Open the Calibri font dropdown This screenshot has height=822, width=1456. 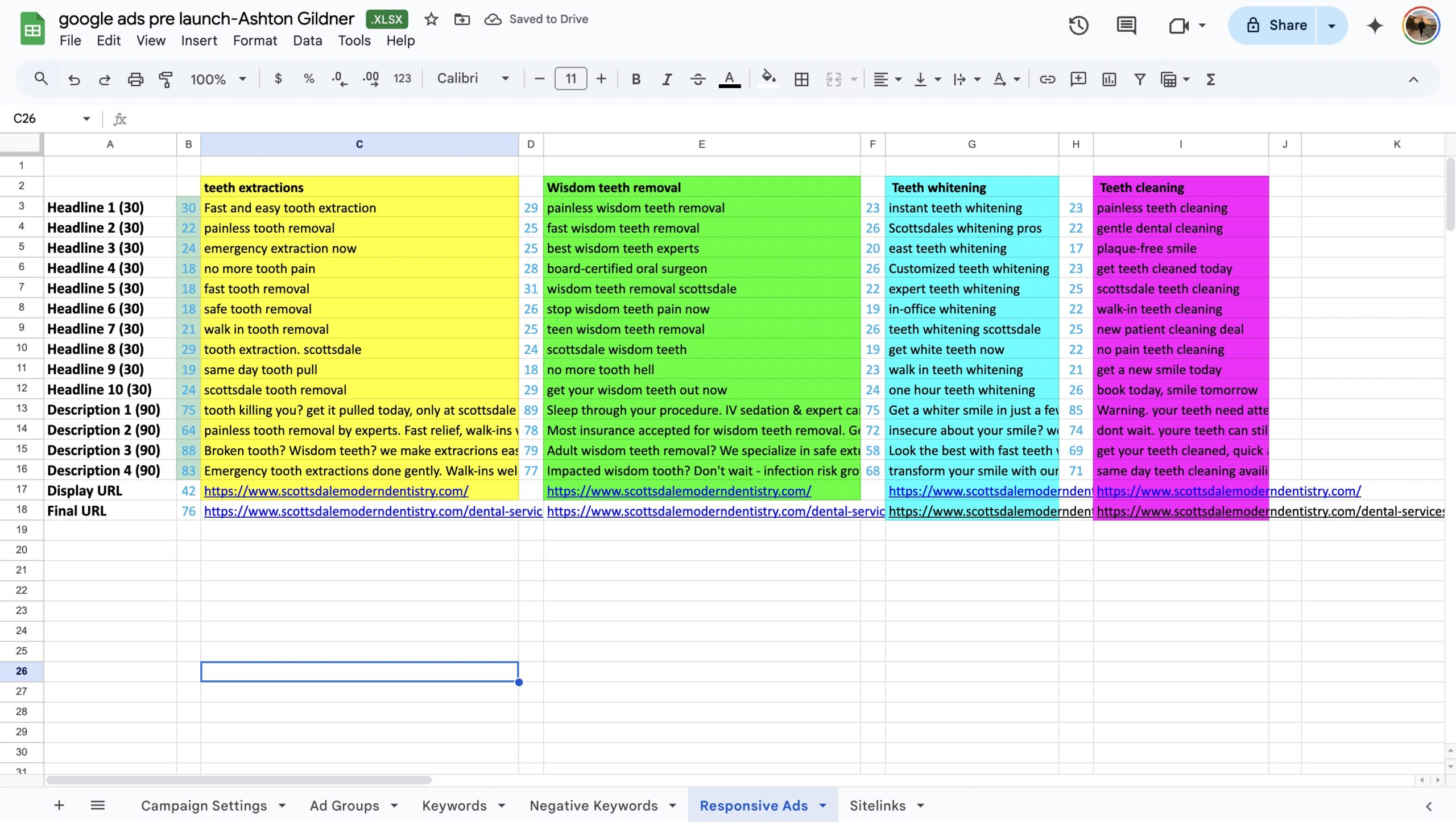point(473,79)
